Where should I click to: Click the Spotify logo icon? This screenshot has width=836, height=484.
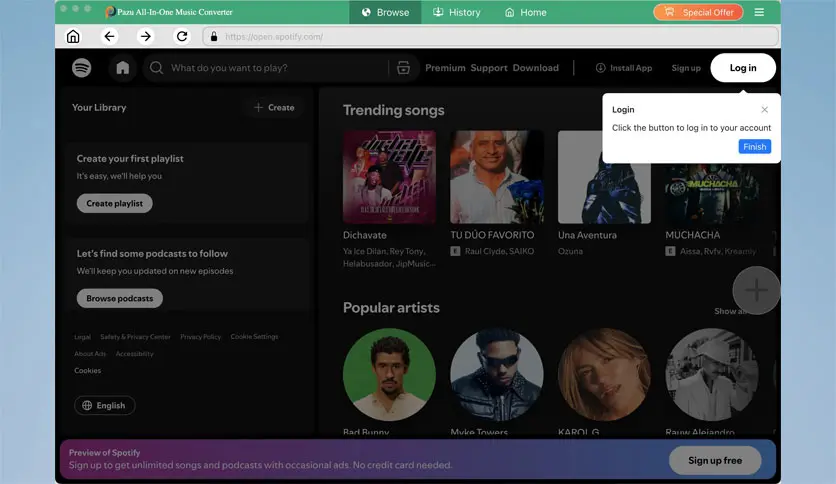(x=82, y=68)
